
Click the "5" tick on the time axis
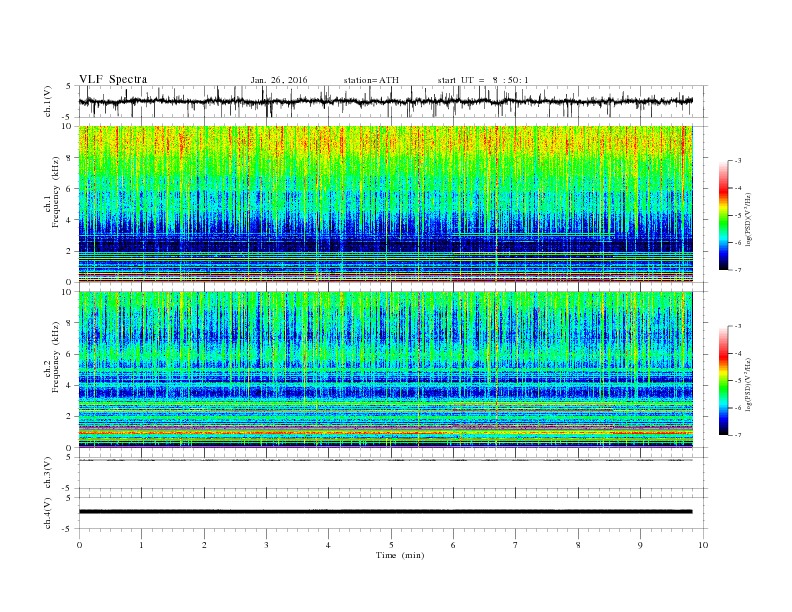click(391, 545)
